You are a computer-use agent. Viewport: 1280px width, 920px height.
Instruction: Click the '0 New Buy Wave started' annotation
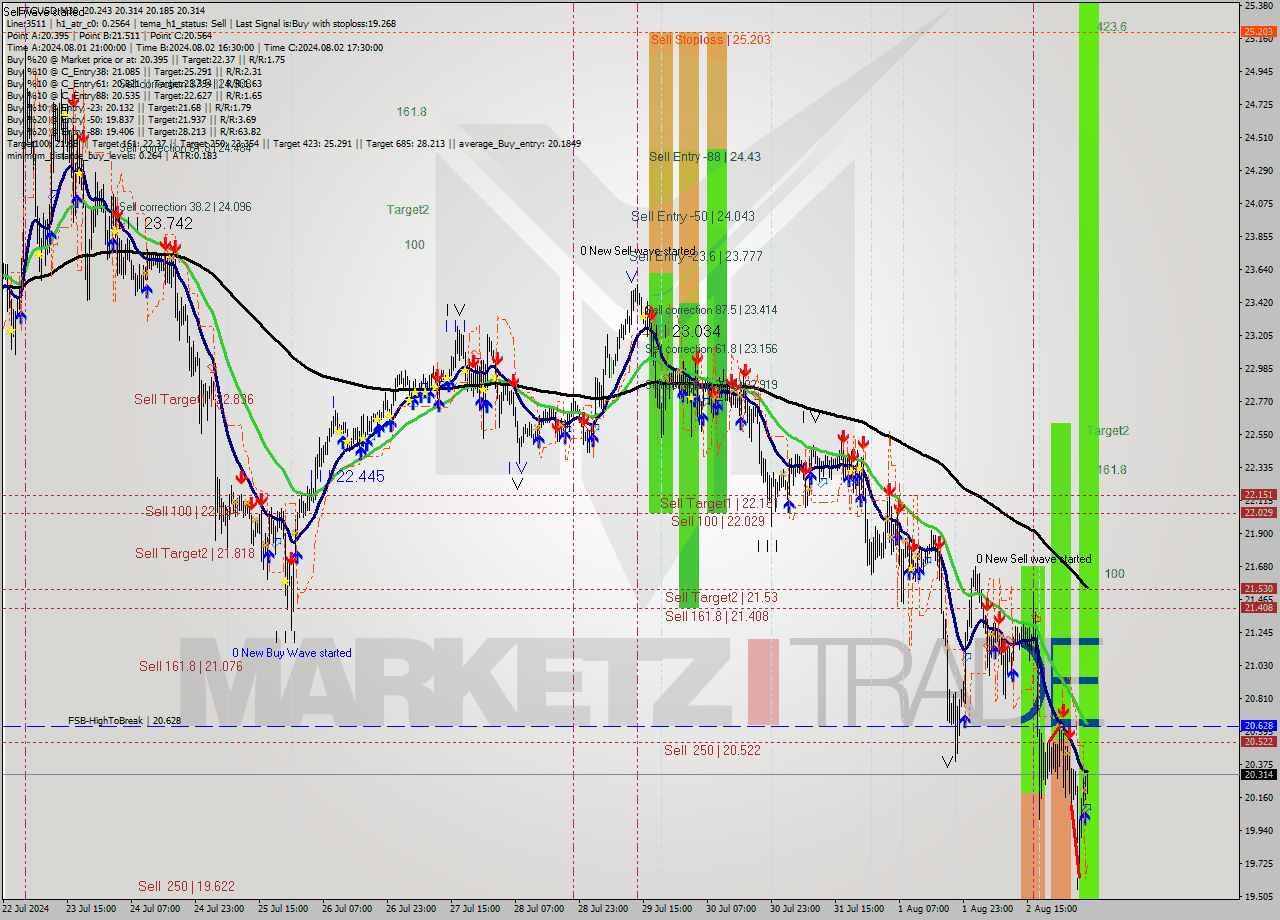(x=292, y=653)
